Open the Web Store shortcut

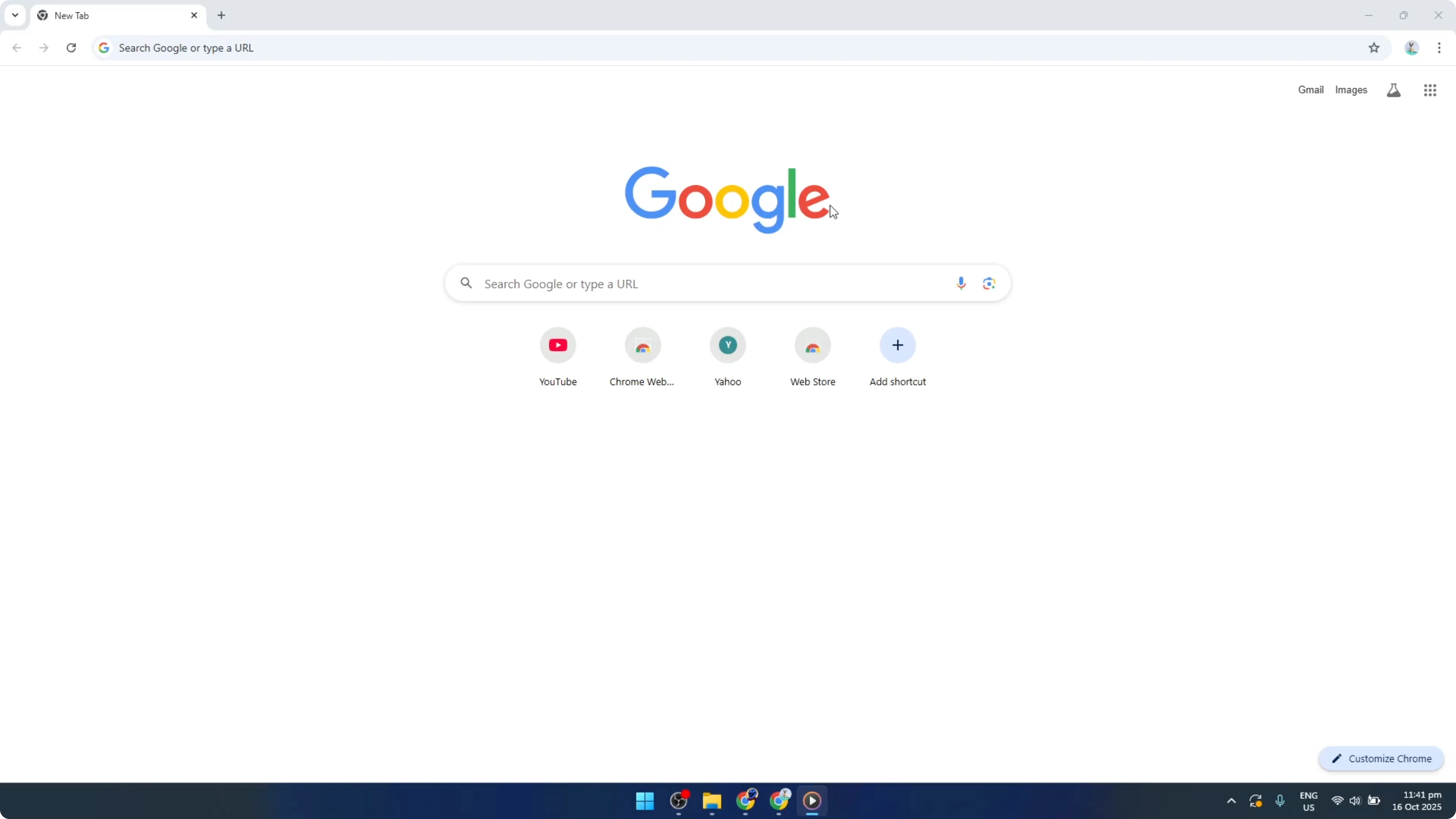812,345
